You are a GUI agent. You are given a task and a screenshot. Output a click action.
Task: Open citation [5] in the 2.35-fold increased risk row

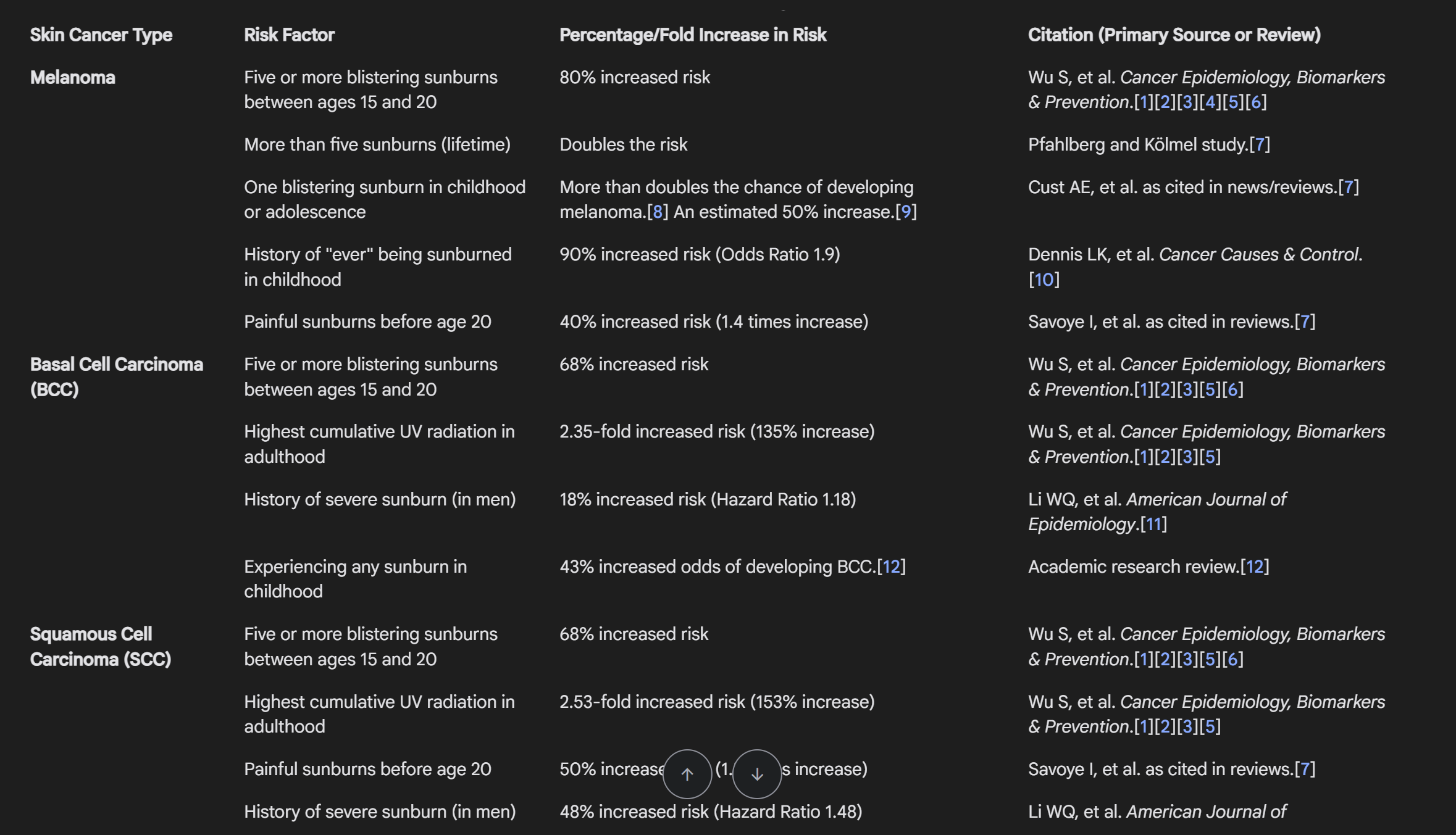point(1210,457)
